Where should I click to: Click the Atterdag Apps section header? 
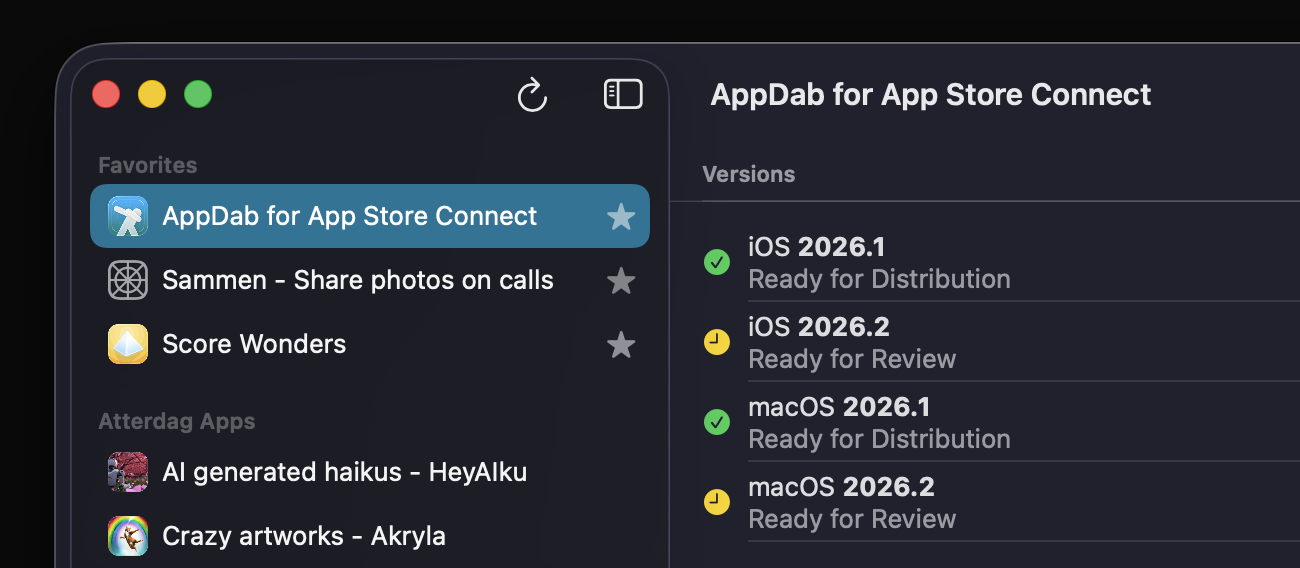177,421
